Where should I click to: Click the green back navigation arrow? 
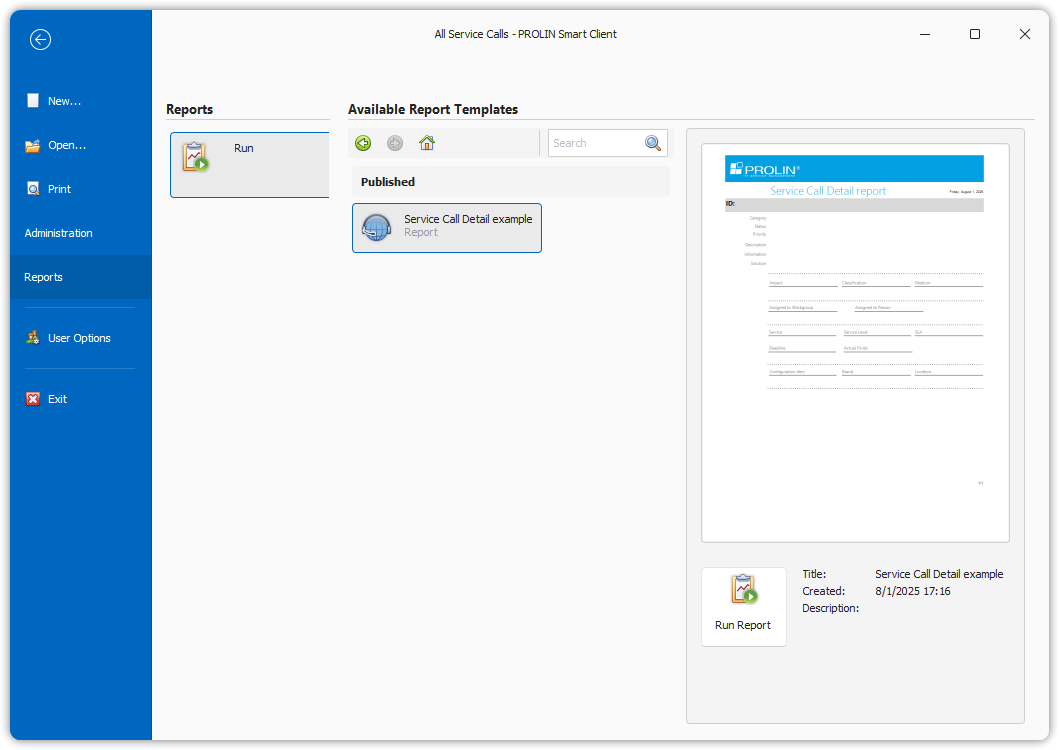[x=363, y=143]
